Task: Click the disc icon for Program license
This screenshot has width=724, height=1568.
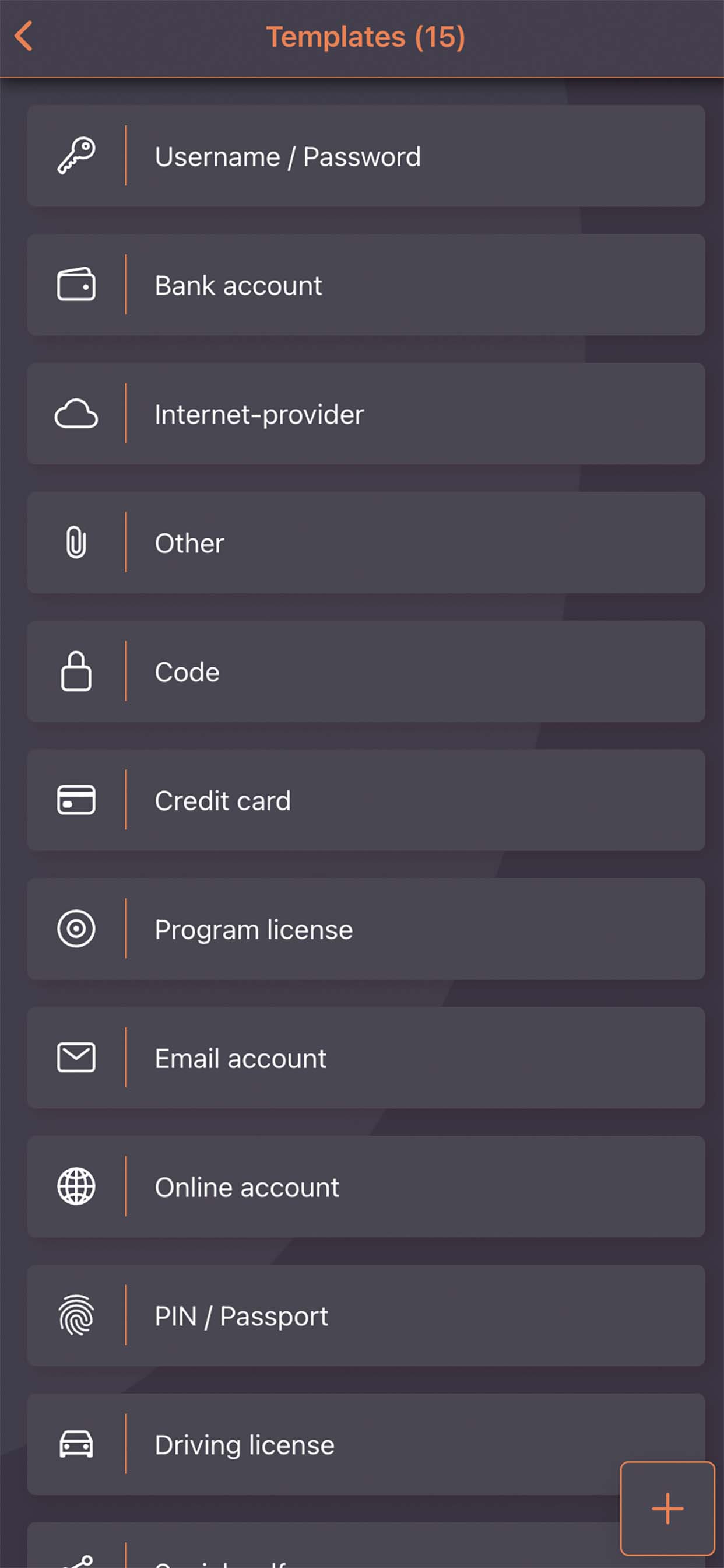Action: [x=76, y=929]
